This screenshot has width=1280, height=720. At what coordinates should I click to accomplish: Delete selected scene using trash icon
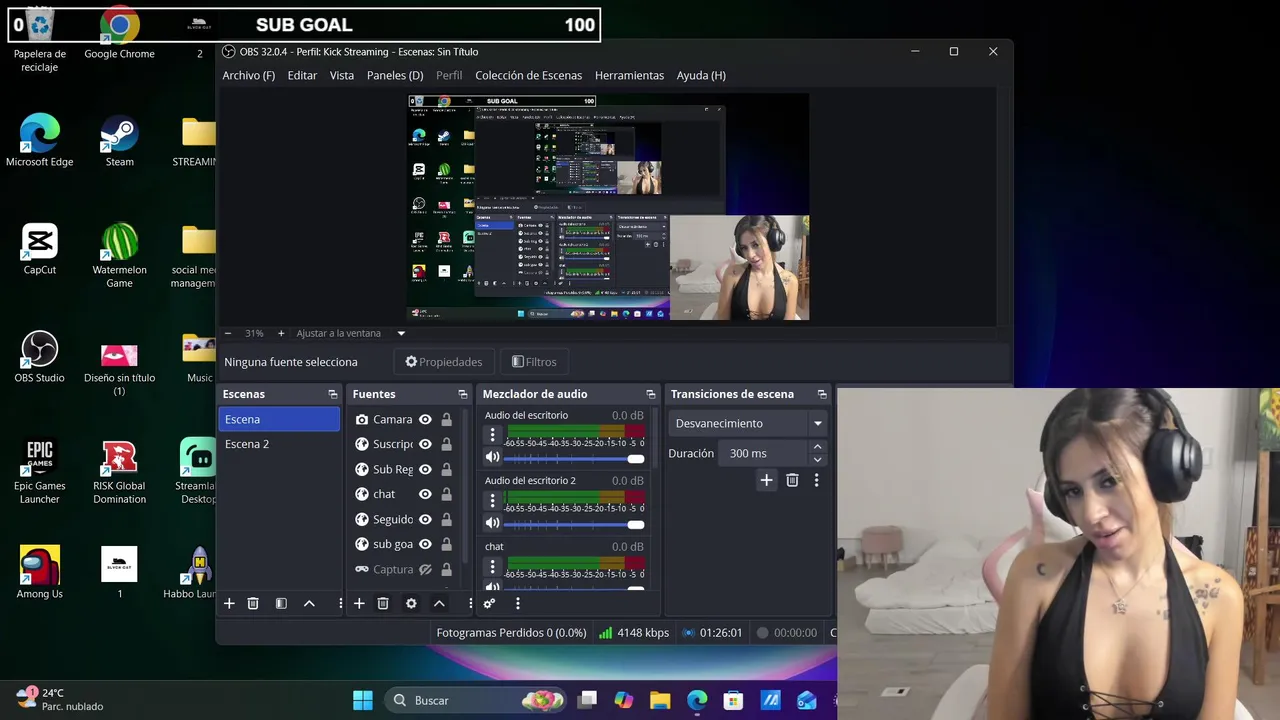(253, 603)
